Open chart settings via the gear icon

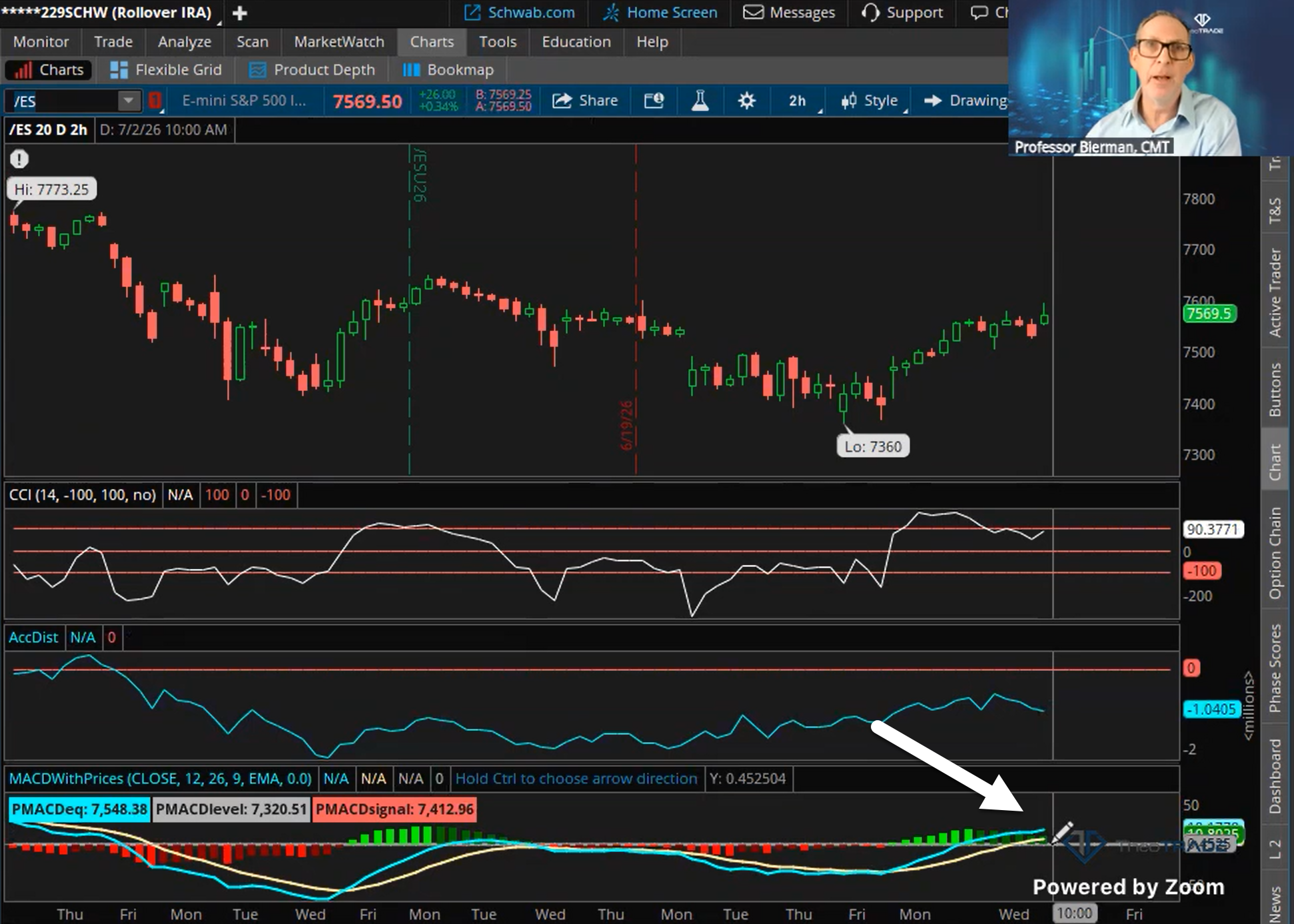[x=746, y=101]
